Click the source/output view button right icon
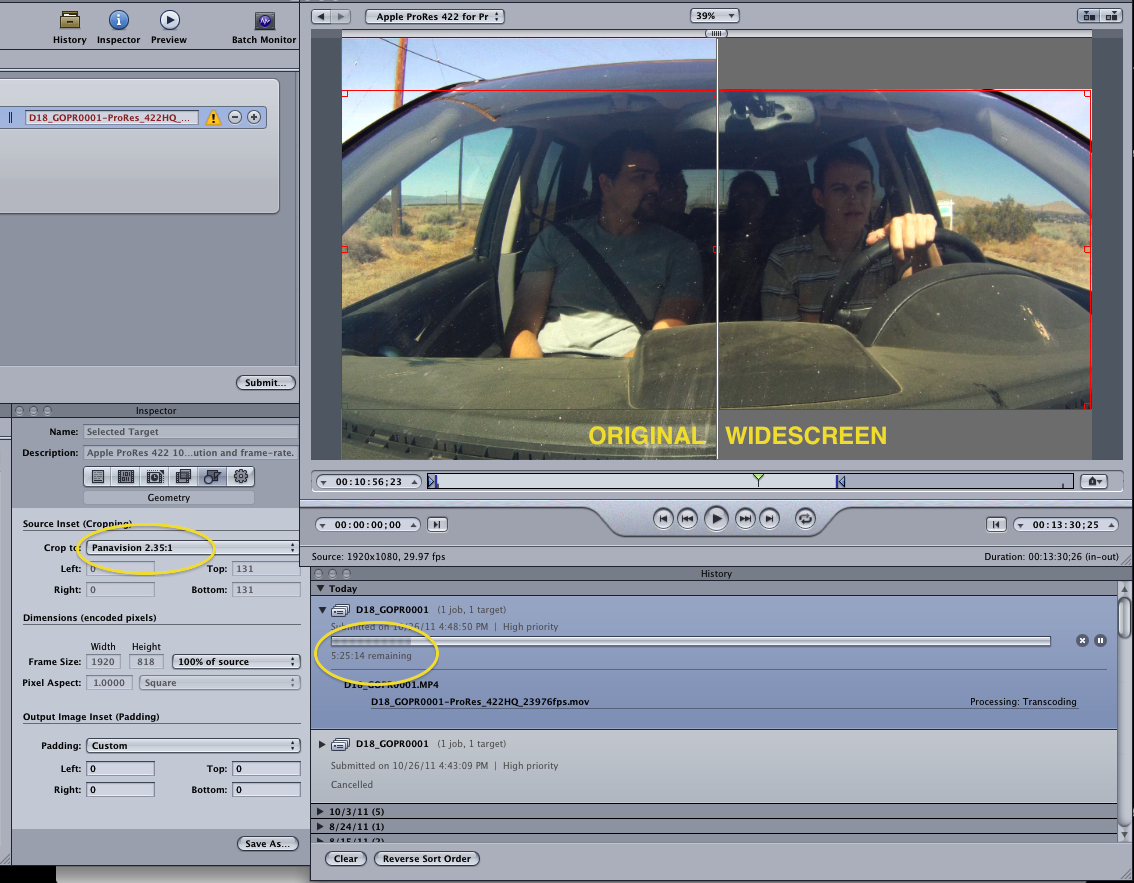Viewport: 1134px width, 883px height. pos(1111,16)
